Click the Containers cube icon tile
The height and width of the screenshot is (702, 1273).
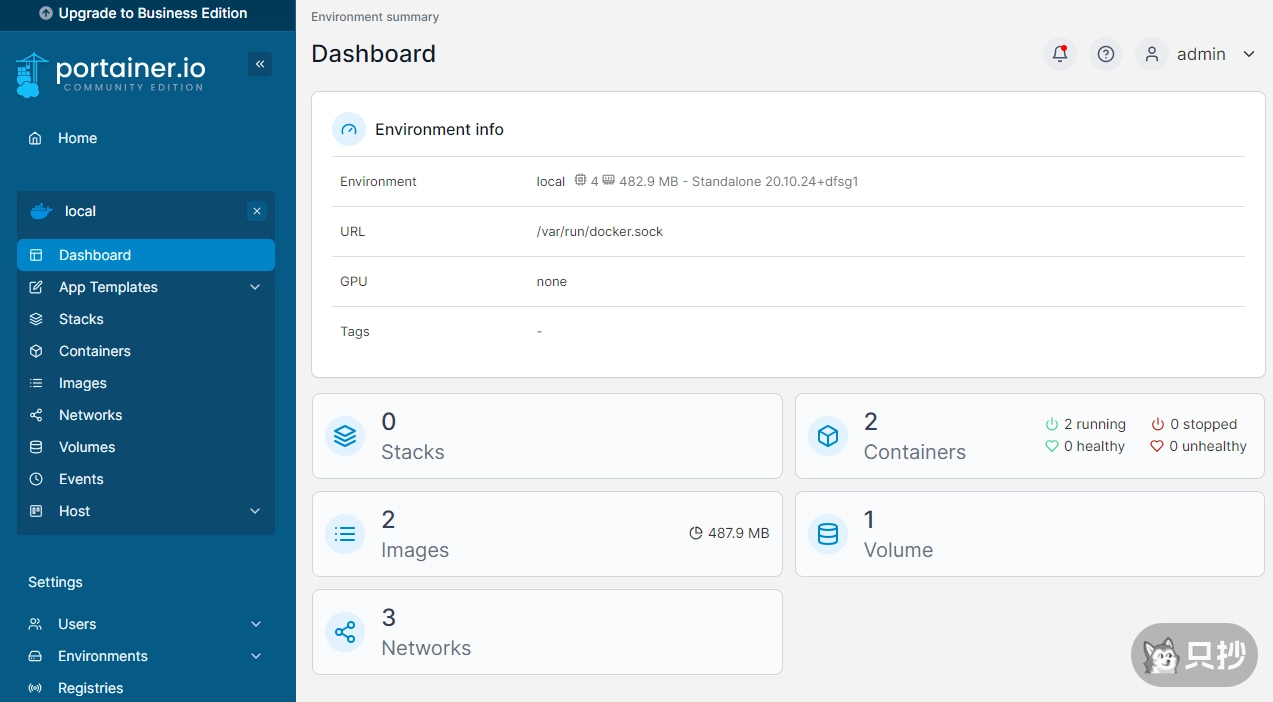pos(828,436)
